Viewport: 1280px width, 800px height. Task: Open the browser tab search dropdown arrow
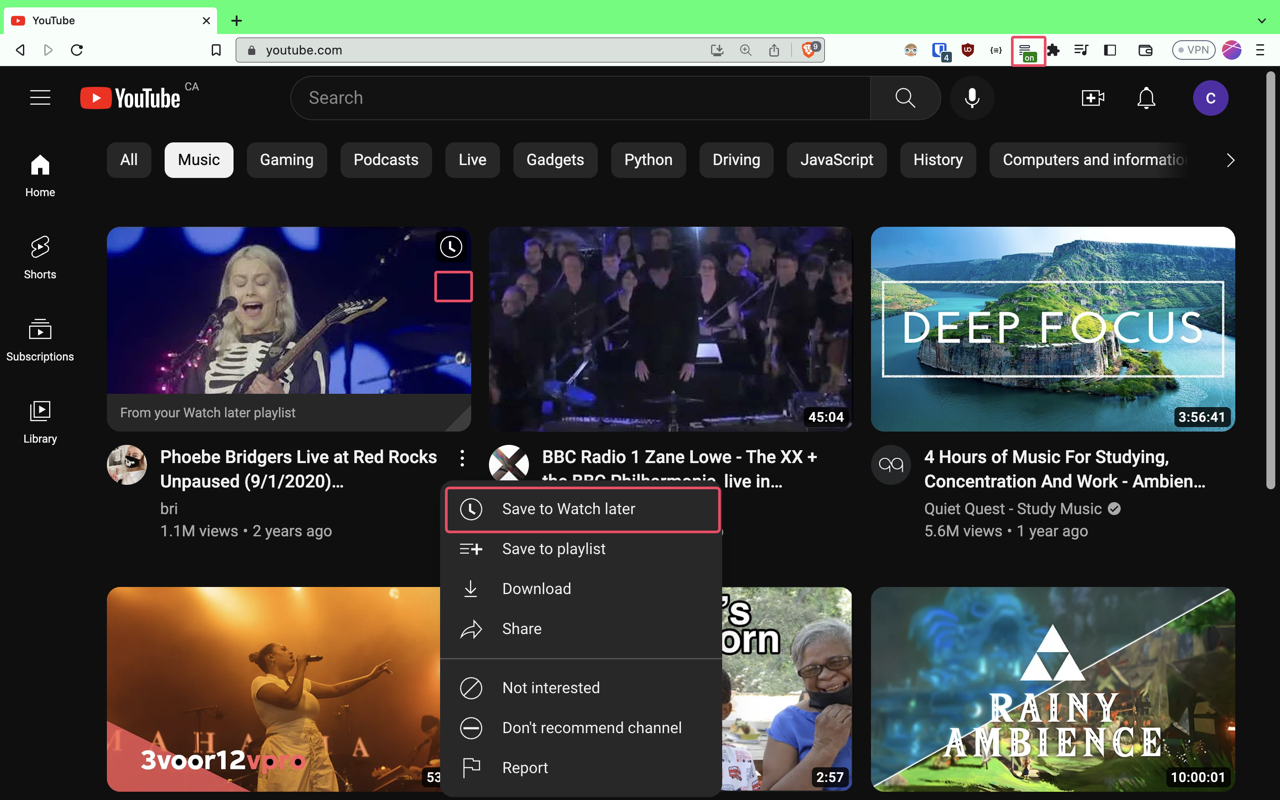1260,20
